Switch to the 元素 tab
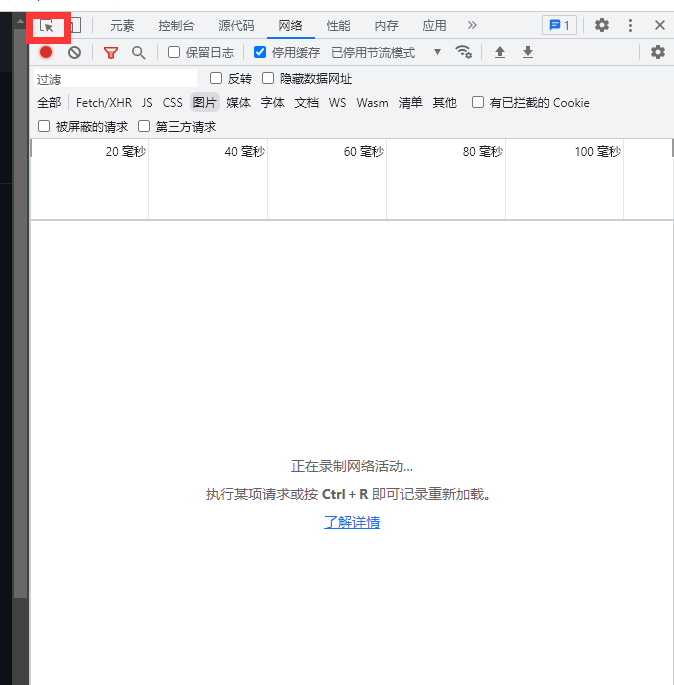The image size is (674, 685). 122,25
